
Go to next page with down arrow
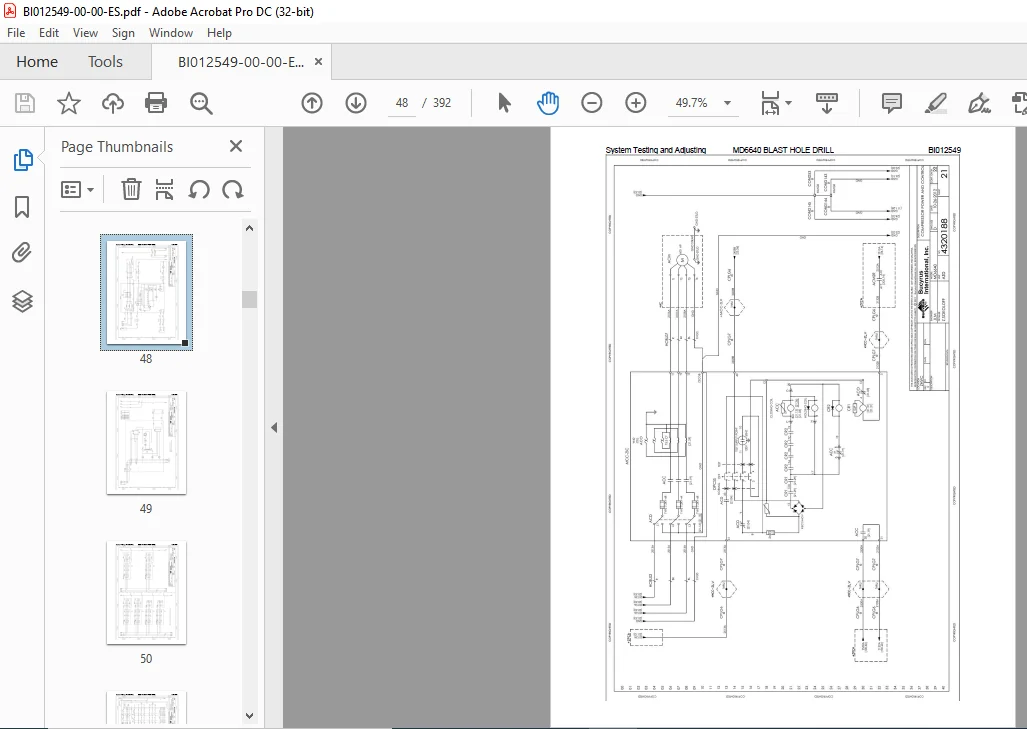point(356,103)
